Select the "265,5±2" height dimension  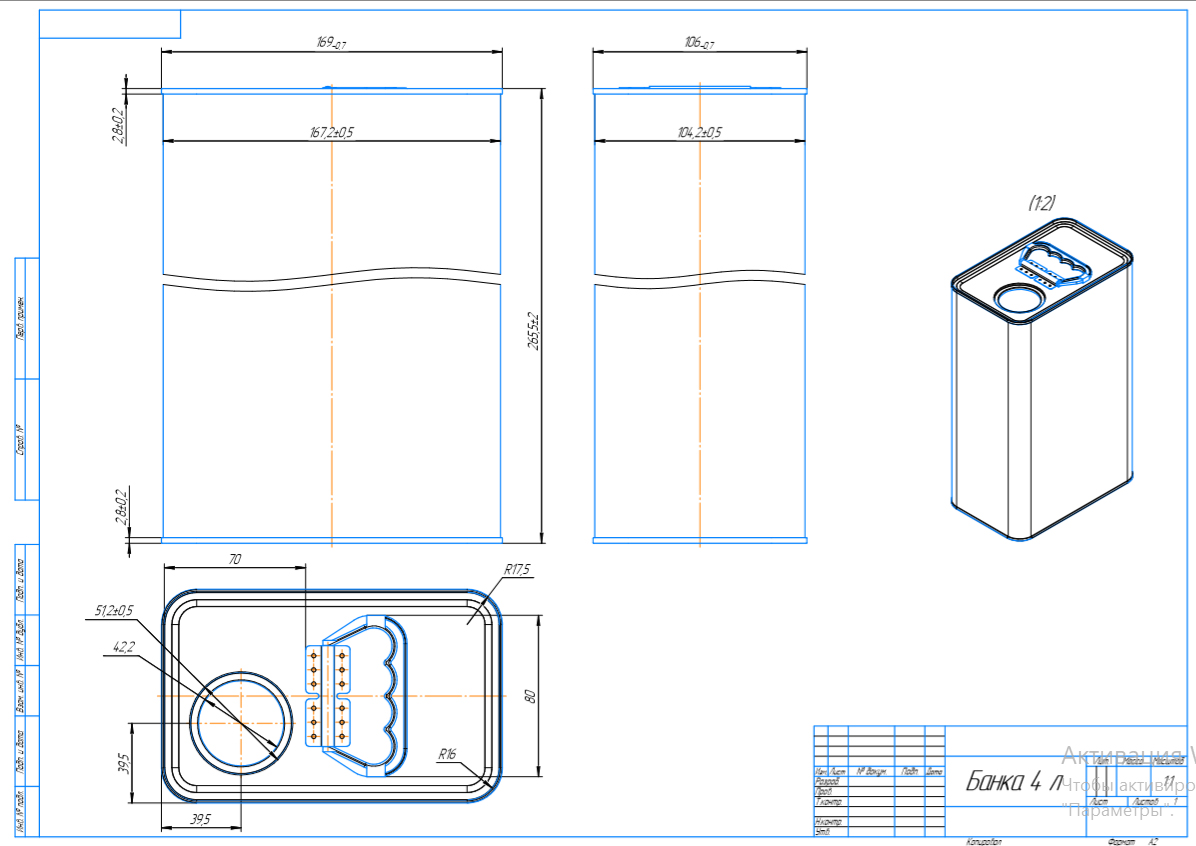point(534,331)
